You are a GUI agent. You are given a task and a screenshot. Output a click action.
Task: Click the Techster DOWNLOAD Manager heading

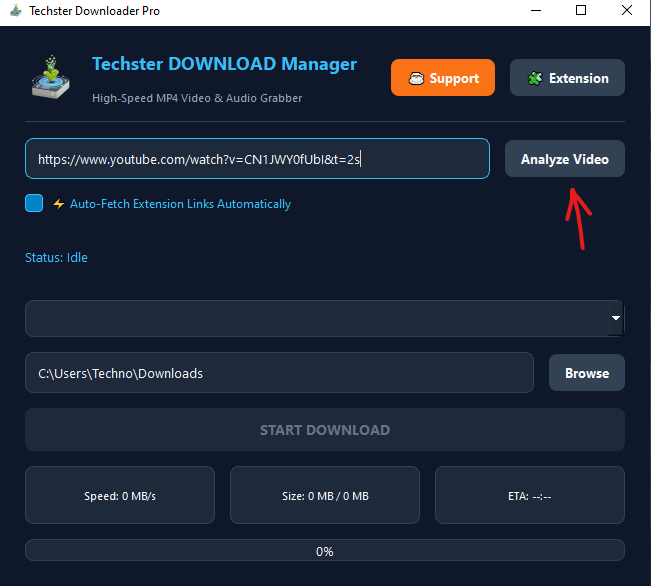point(224,64)
